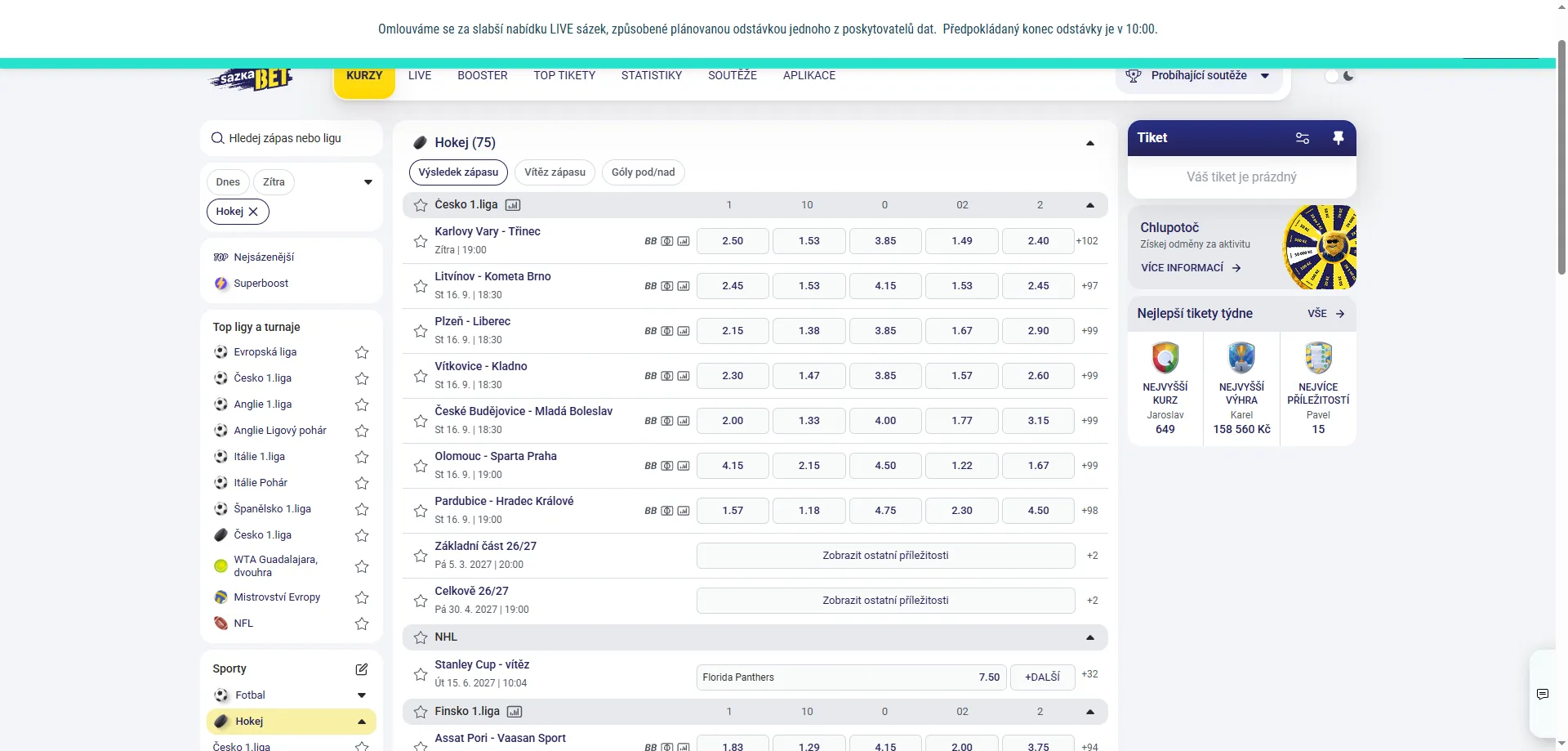
Task: Favorite NFL with star
Action: pos(362,624)
